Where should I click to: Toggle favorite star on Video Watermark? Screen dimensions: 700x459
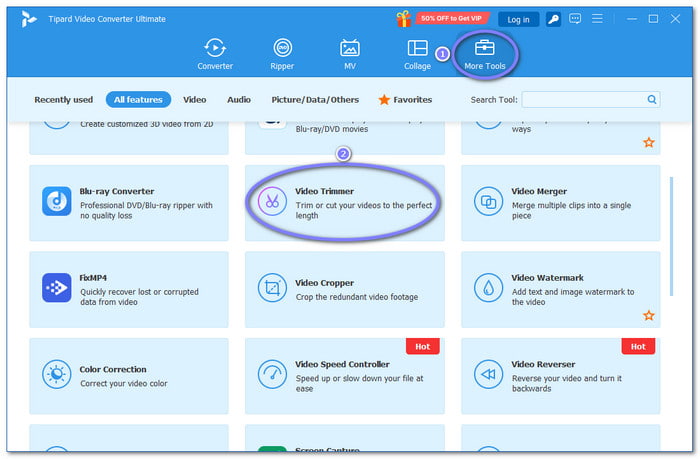648,315
